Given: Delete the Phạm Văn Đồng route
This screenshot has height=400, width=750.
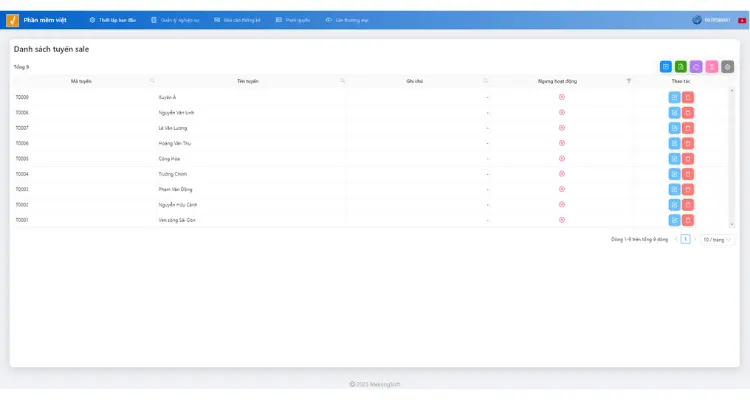Looking at the screenshot, I should click(x=688, y=189).
